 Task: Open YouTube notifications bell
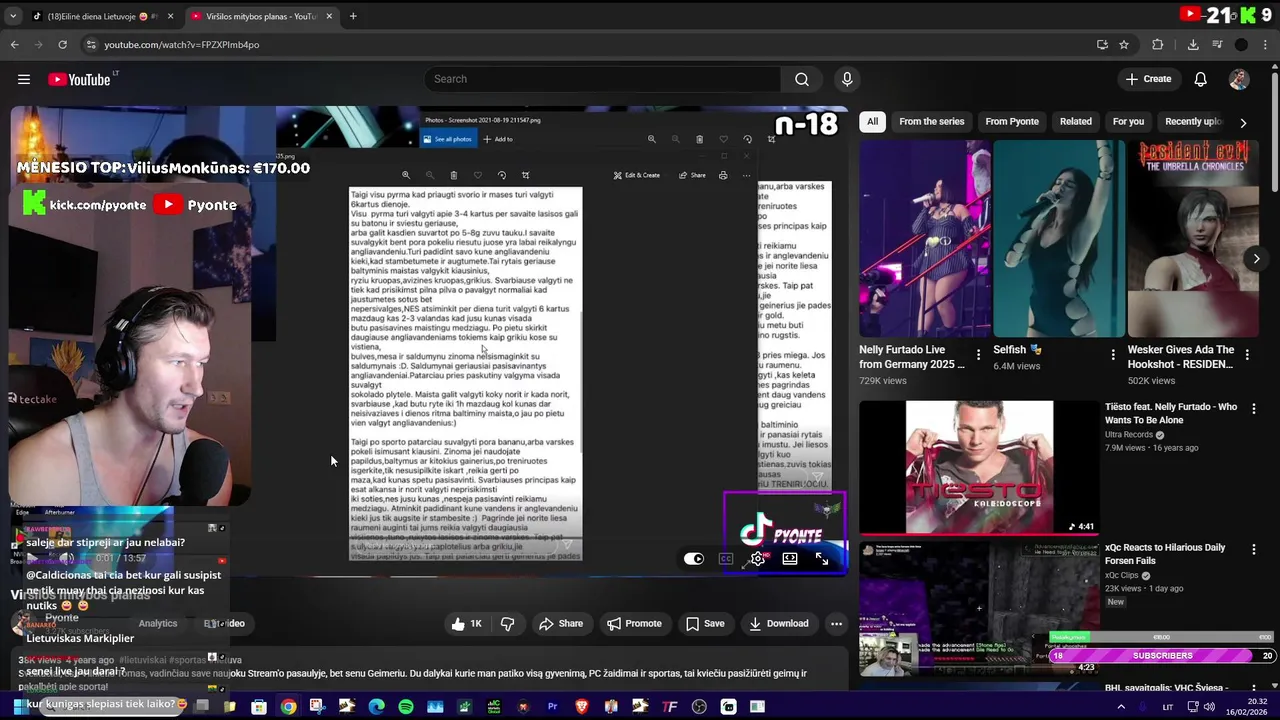coord(1201,79)
